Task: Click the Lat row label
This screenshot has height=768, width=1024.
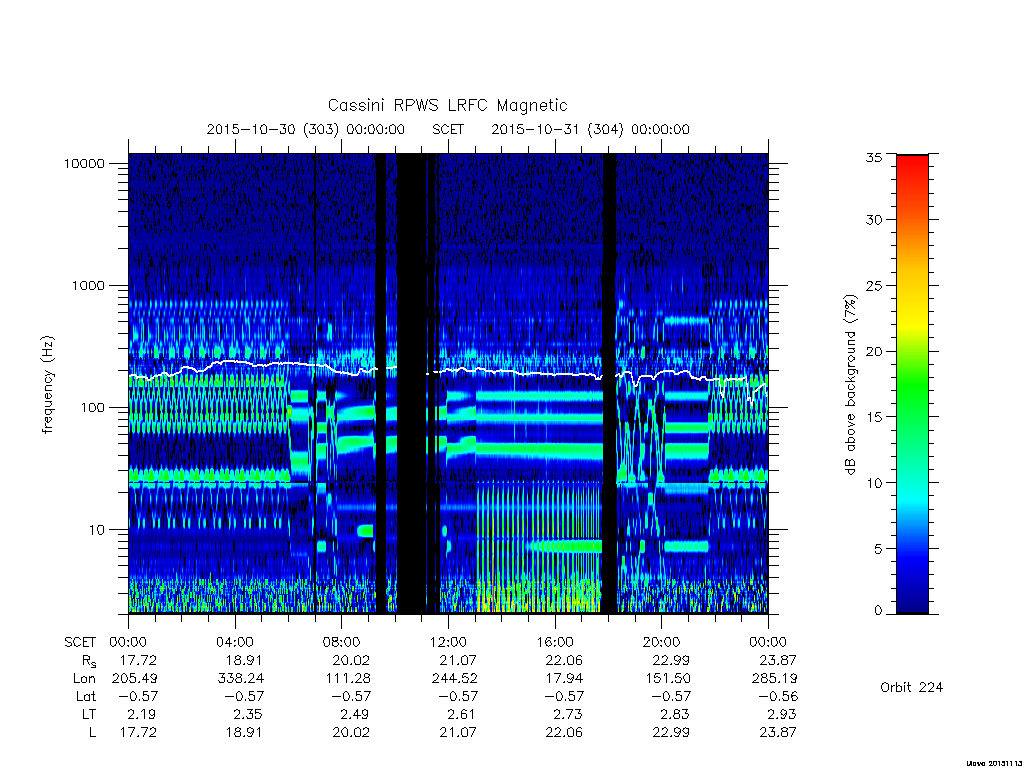Action: [x=86, y=696]
